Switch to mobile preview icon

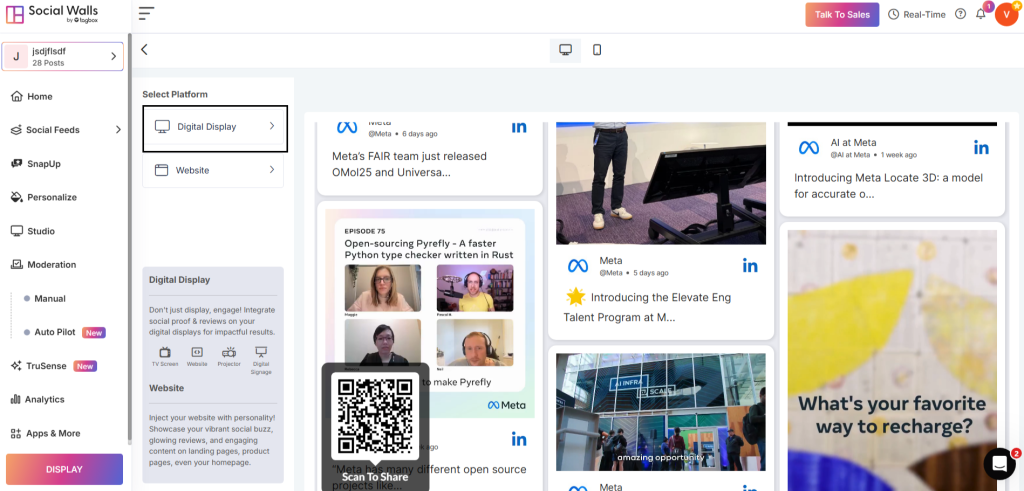(x=597, y=50)
